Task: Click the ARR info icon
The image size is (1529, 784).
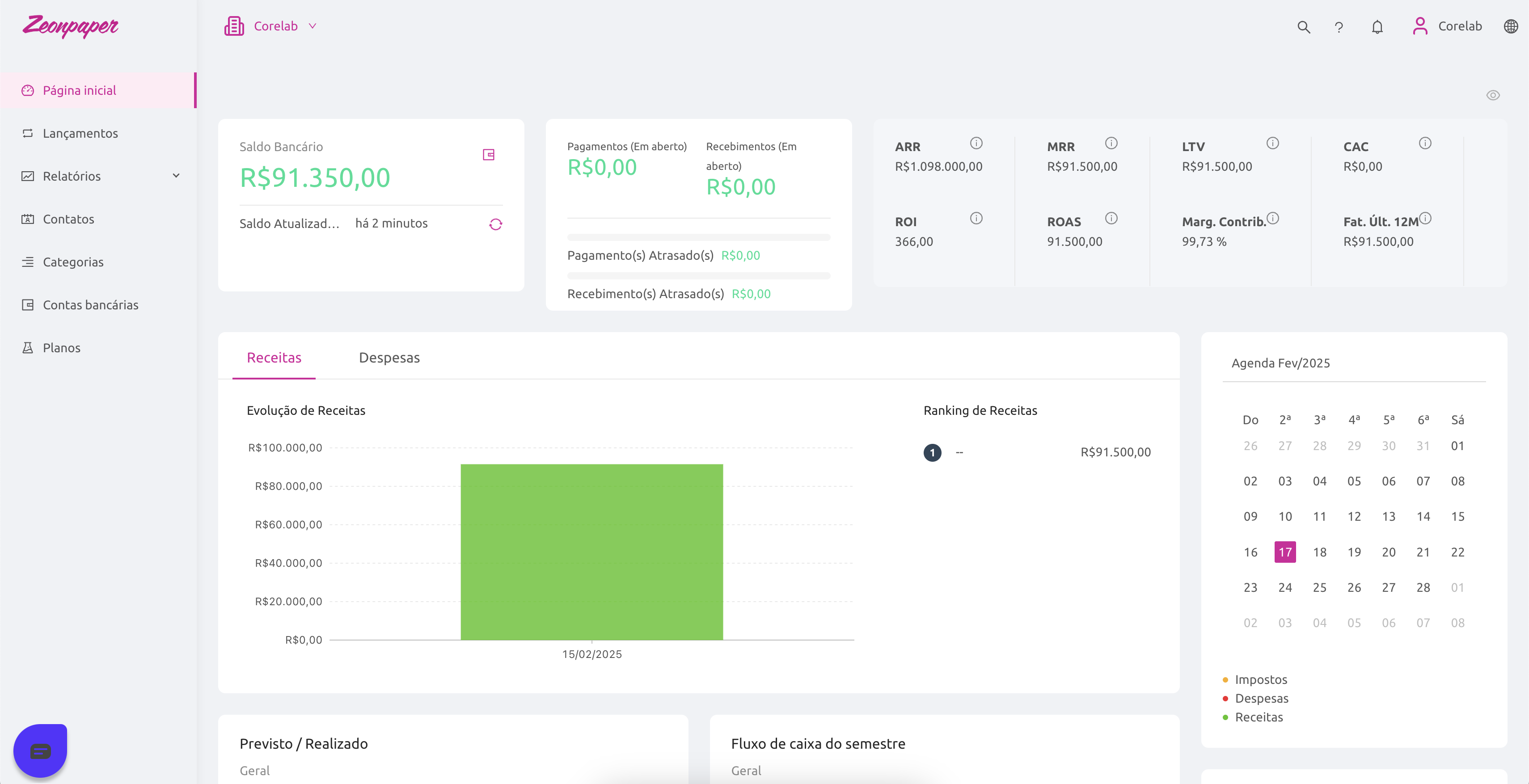Action: (x=976, y=143)
